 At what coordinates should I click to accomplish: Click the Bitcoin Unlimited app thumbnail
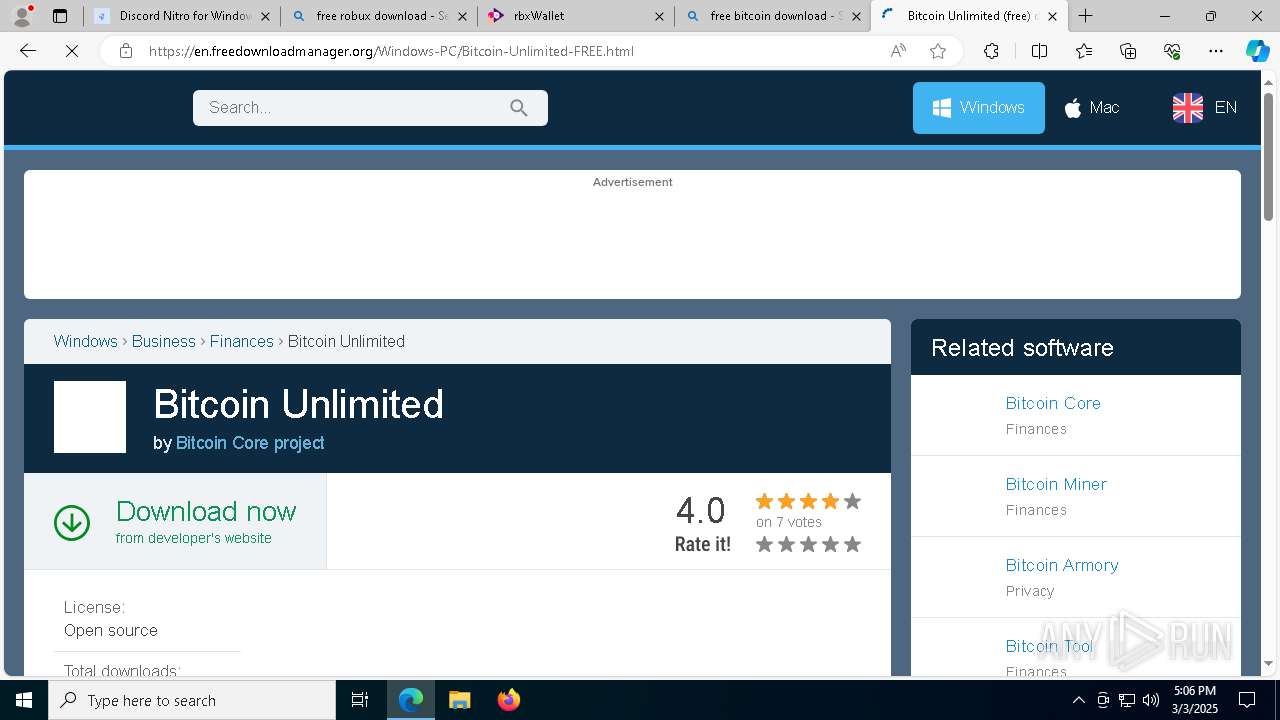click(90, 417)
